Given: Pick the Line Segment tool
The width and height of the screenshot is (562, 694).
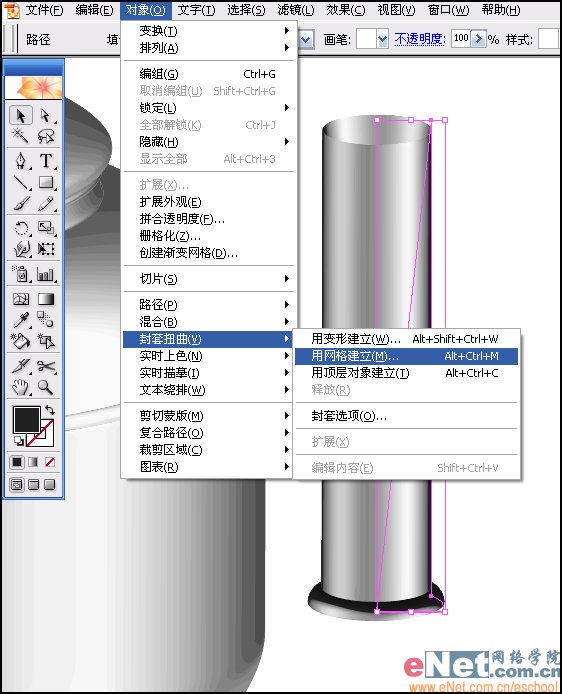Looking at the screenshot, I should (20, 182).
